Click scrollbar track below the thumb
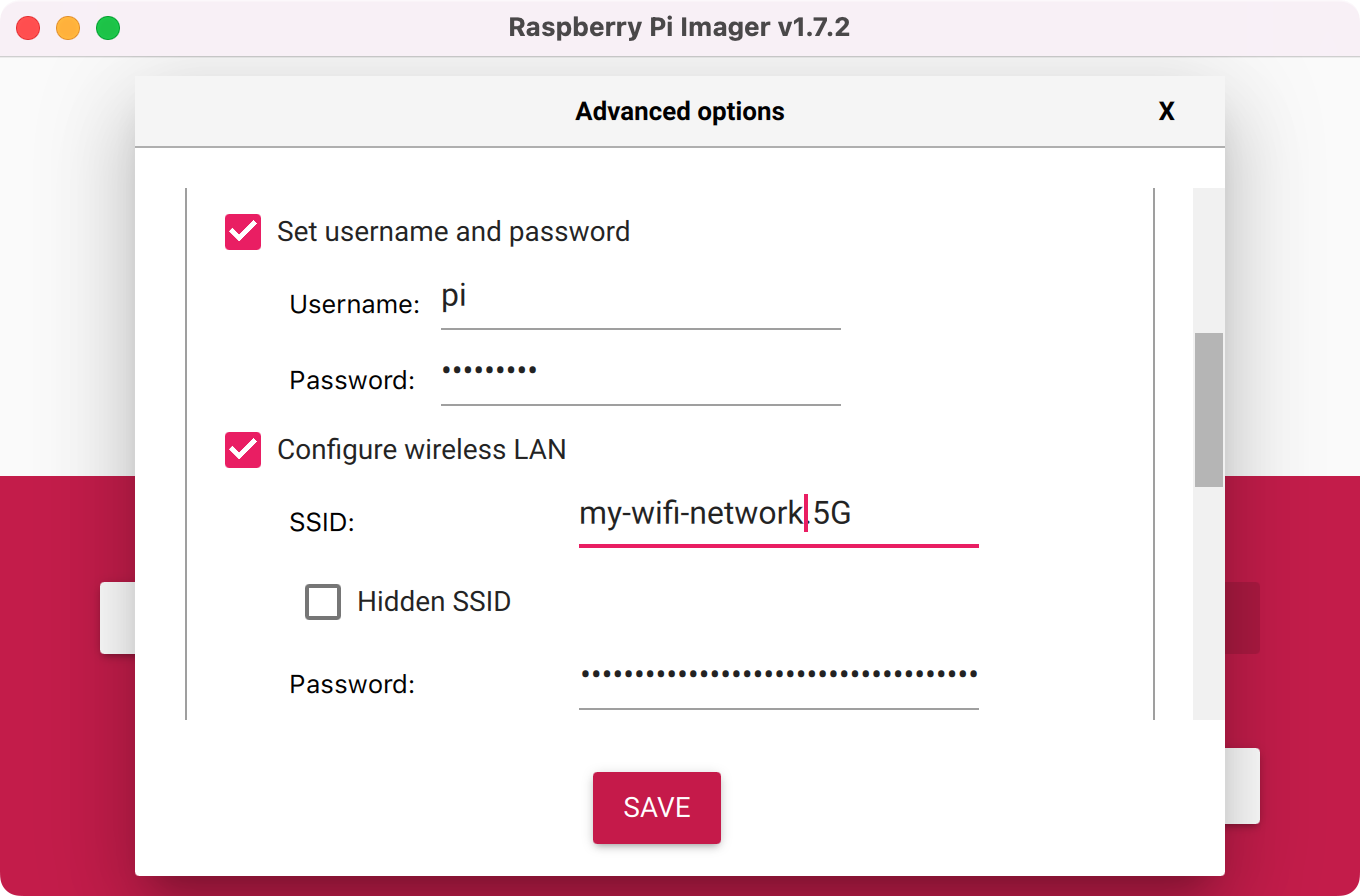1360x896 pixels. point(1209,600)
